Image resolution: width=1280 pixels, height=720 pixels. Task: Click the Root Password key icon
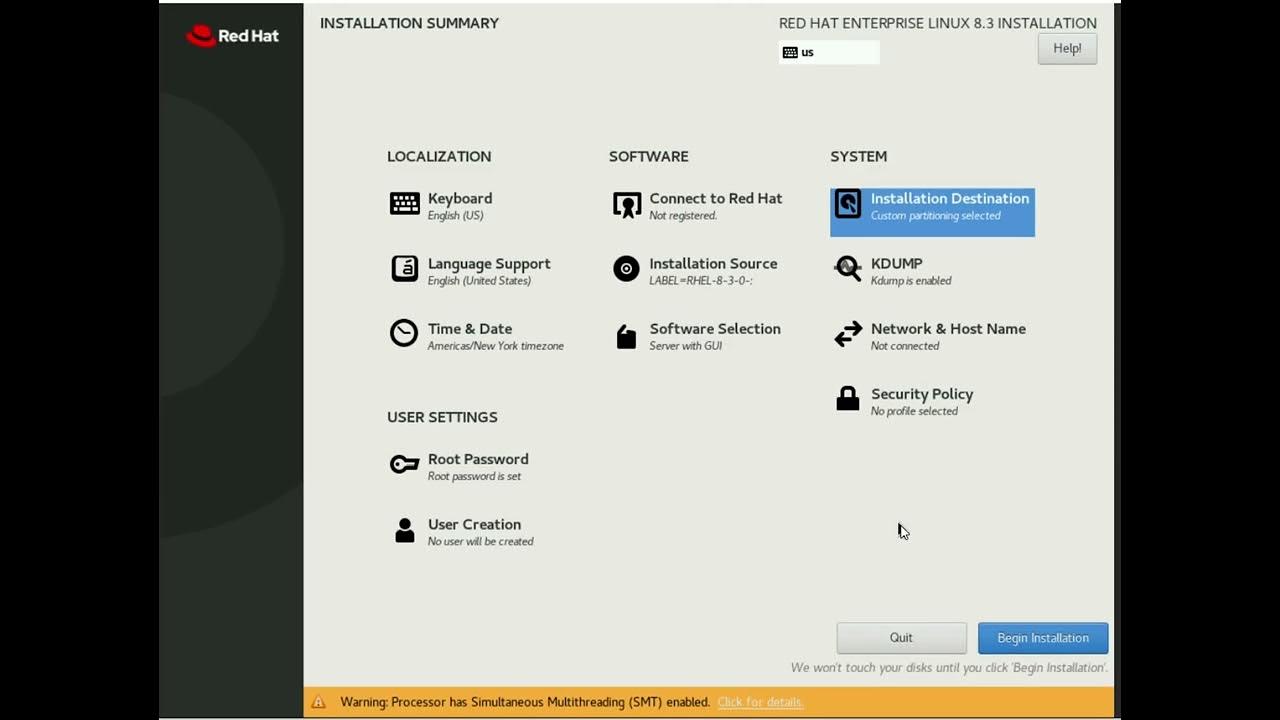coord(404,464)
